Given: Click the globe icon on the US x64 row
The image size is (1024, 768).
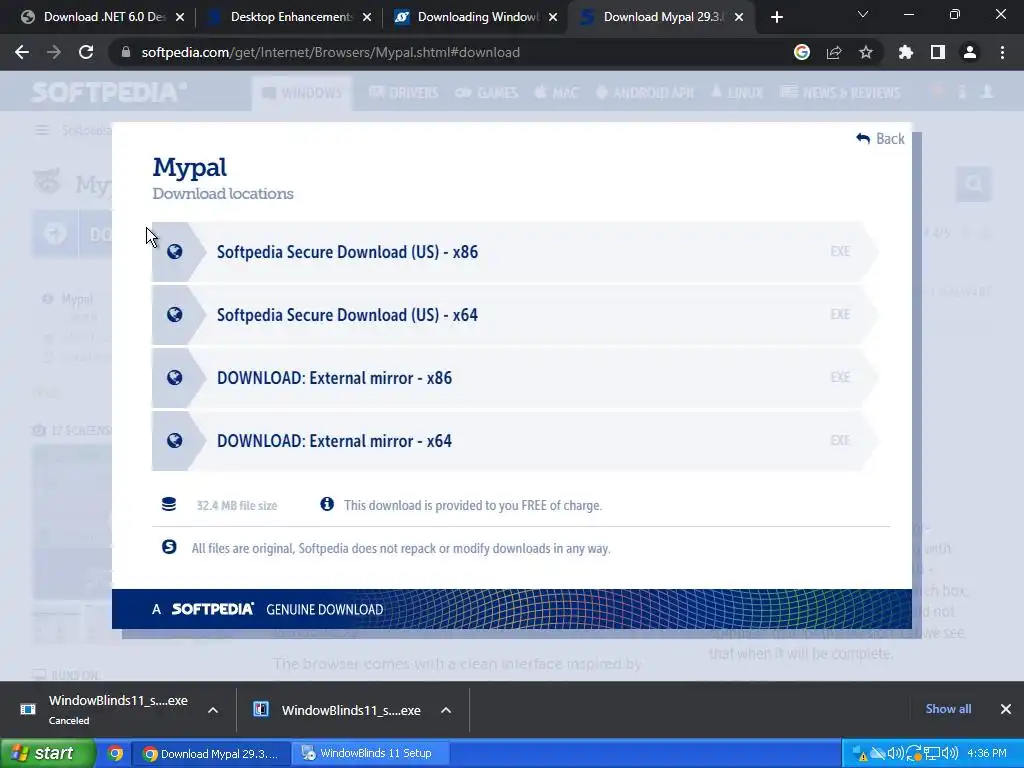Looking at the screenshot, I should pyautogui.click(x=174, y=315).
